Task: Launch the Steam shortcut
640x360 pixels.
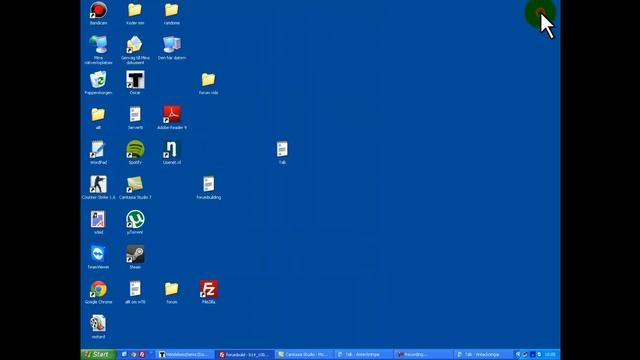Action: (135, 254)
